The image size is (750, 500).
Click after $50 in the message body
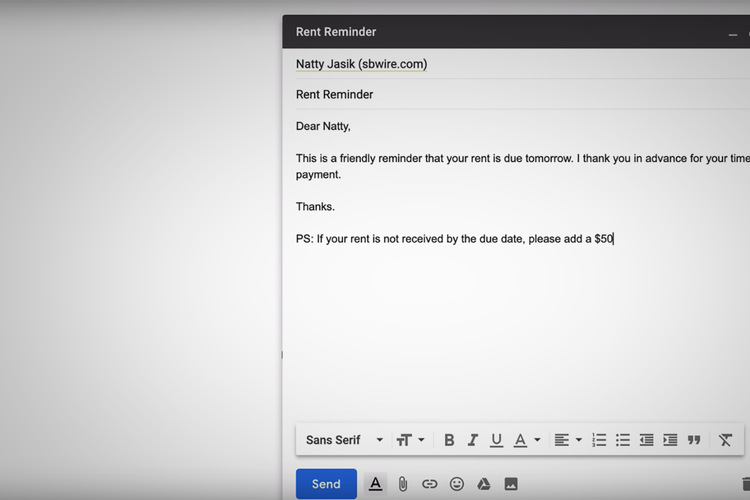[x=614, y=239]
